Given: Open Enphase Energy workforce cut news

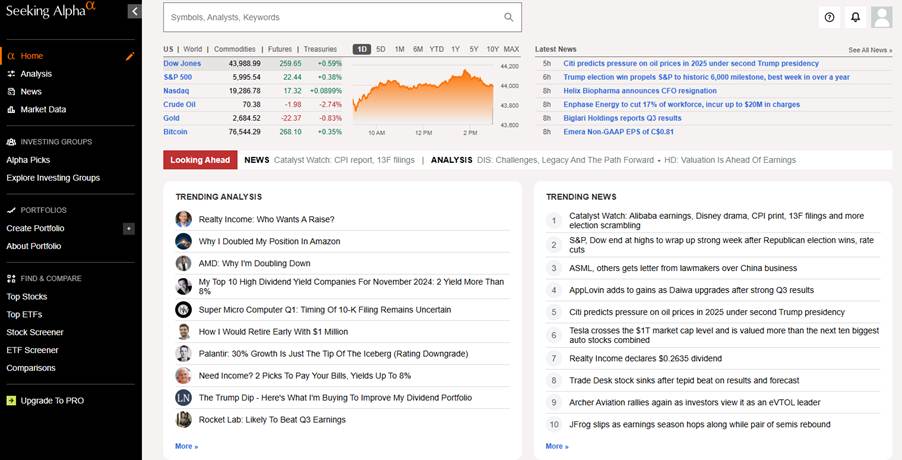Looking at the screenshot, I should point(682,105).
